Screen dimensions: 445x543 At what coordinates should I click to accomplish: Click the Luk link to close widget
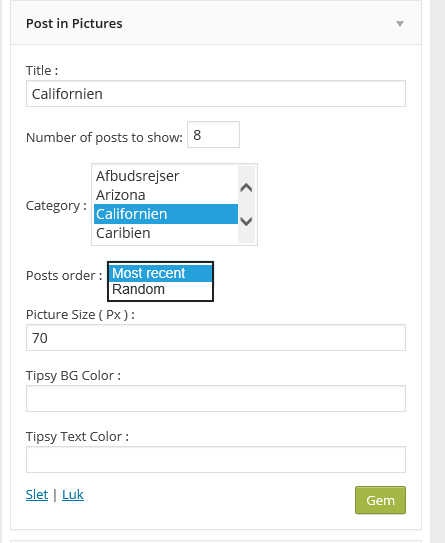[x=73, y=495]
